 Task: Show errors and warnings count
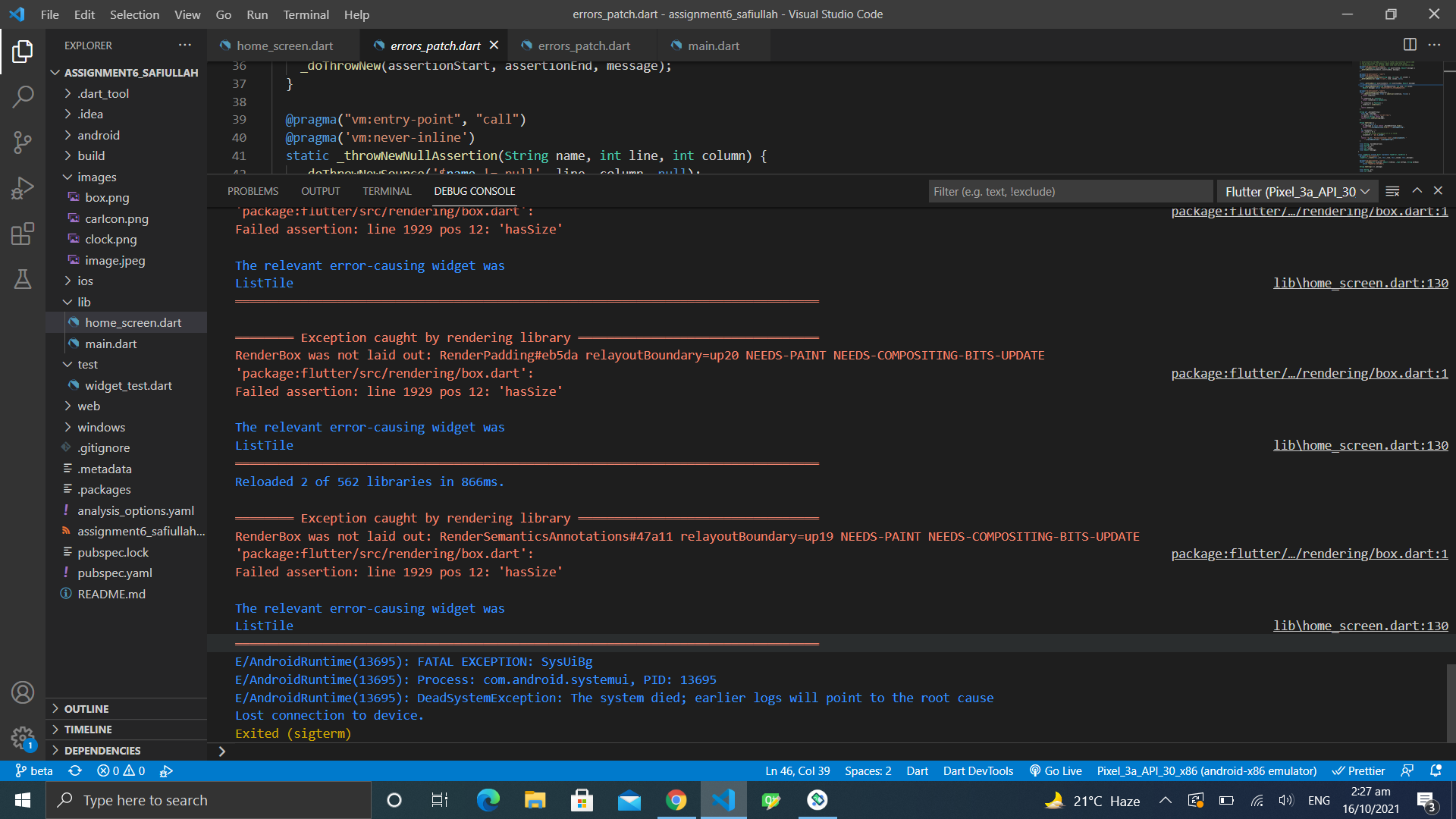[121, 770]
